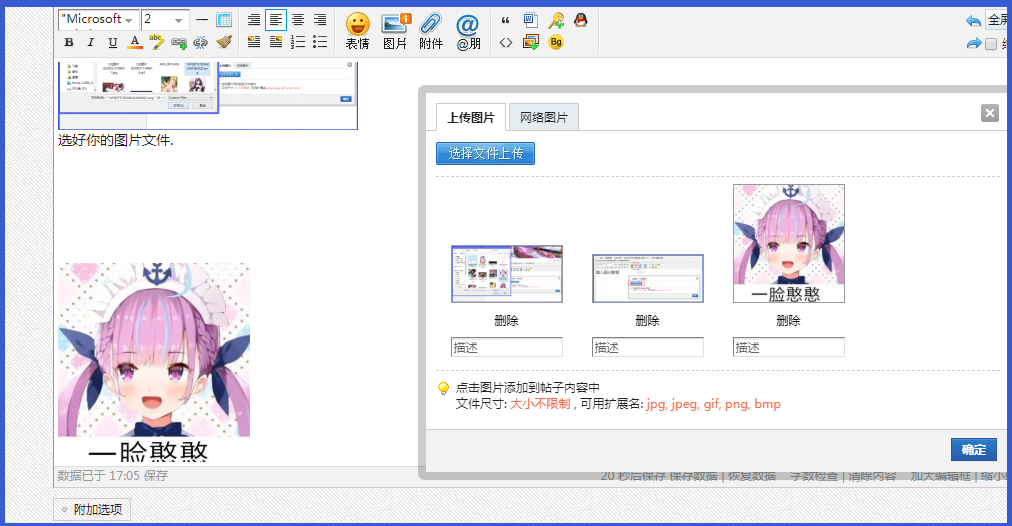The width and height of the screenshot is (1012, 526).
Task: Insert a table using the table icon
Action: [x=224, y=20]
